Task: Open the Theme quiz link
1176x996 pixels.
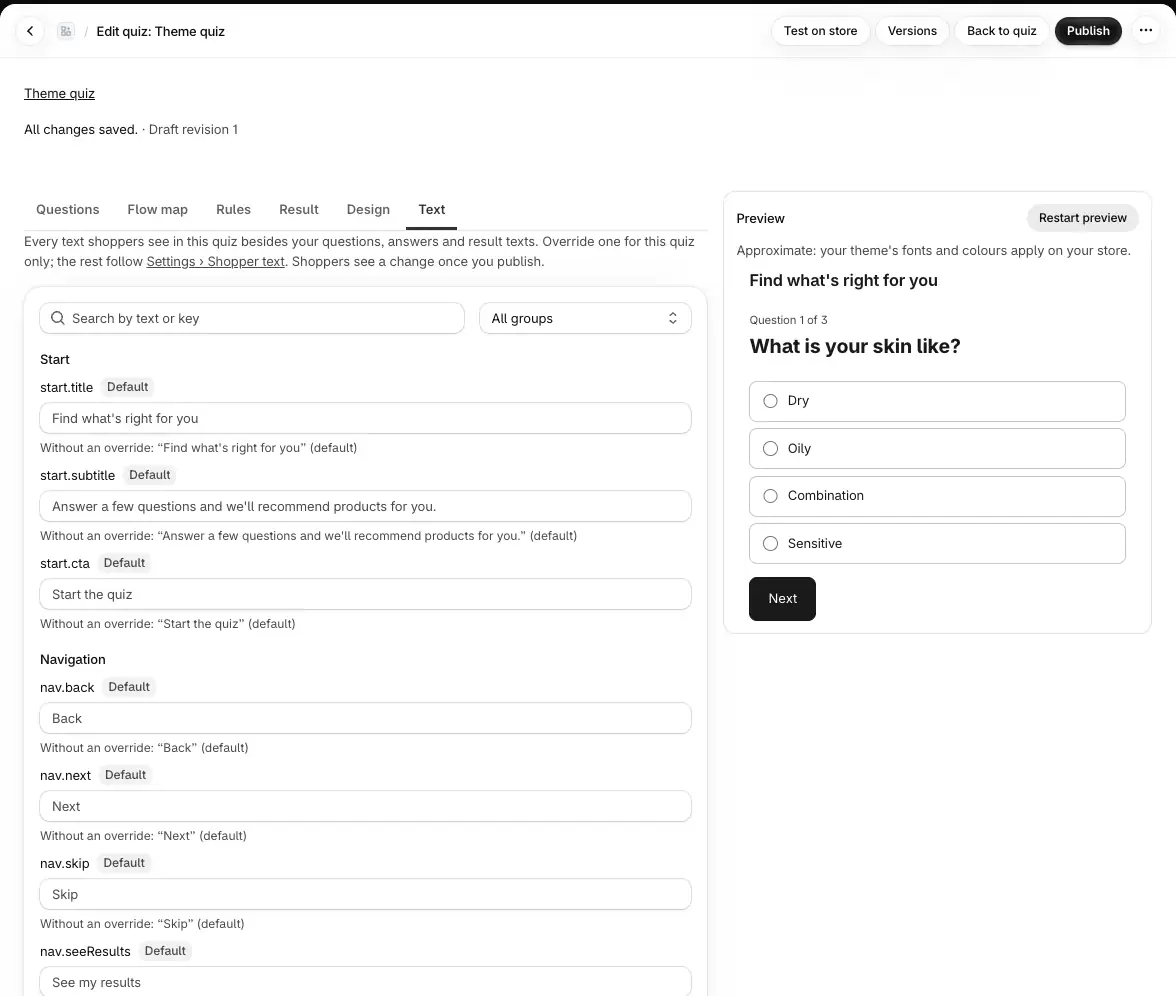Action: 59,93
